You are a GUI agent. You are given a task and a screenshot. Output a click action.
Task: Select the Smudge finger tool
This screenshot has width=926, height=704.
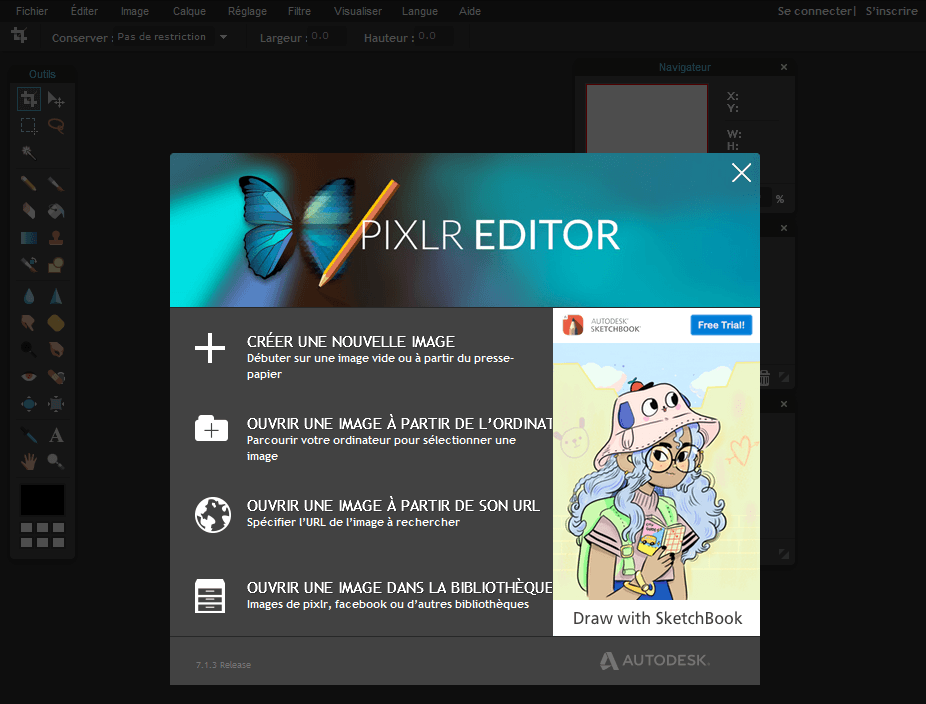28,322
